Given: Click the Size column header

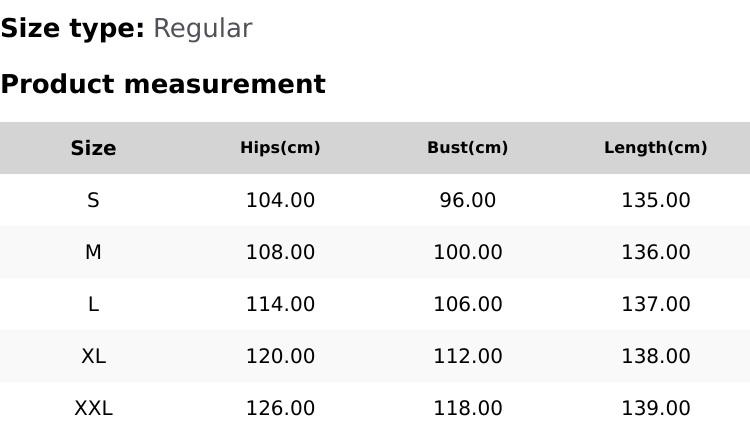Looking at the screenshot, I should coord(93,148).
